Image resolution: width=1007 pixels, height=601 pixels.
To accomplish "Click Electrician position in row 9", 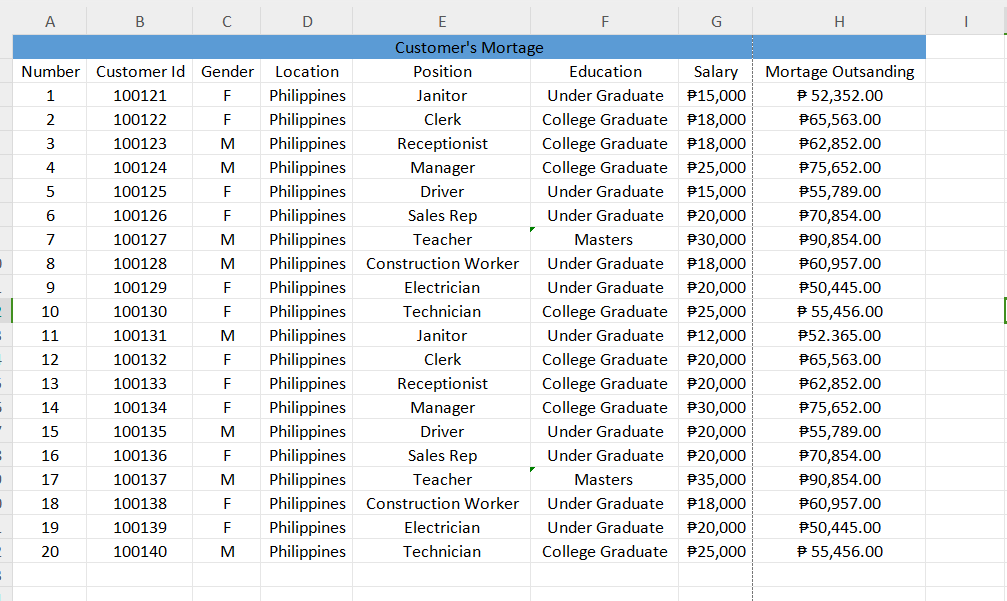I will click(442, 288).
